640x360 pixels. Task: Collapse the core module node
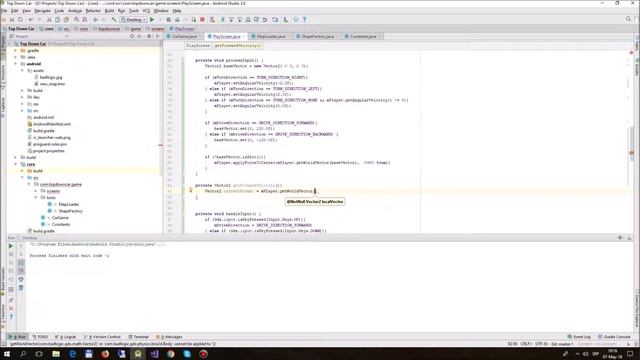click(16, 164)
